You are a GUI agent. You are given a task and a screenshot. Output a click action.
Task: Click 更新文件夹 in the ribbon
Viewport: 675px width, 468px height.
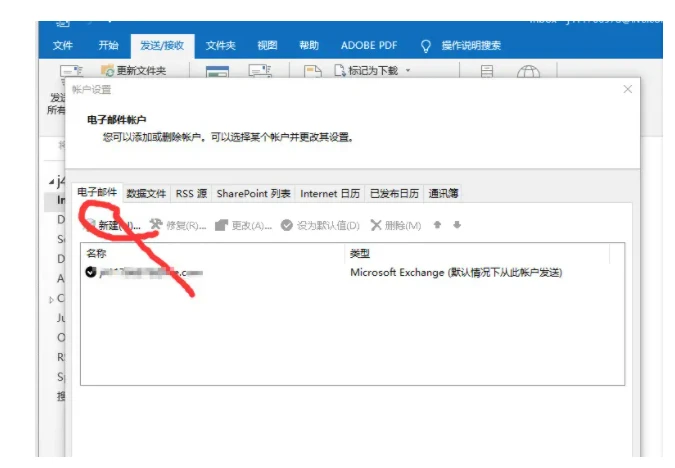[x=141, y=71]
